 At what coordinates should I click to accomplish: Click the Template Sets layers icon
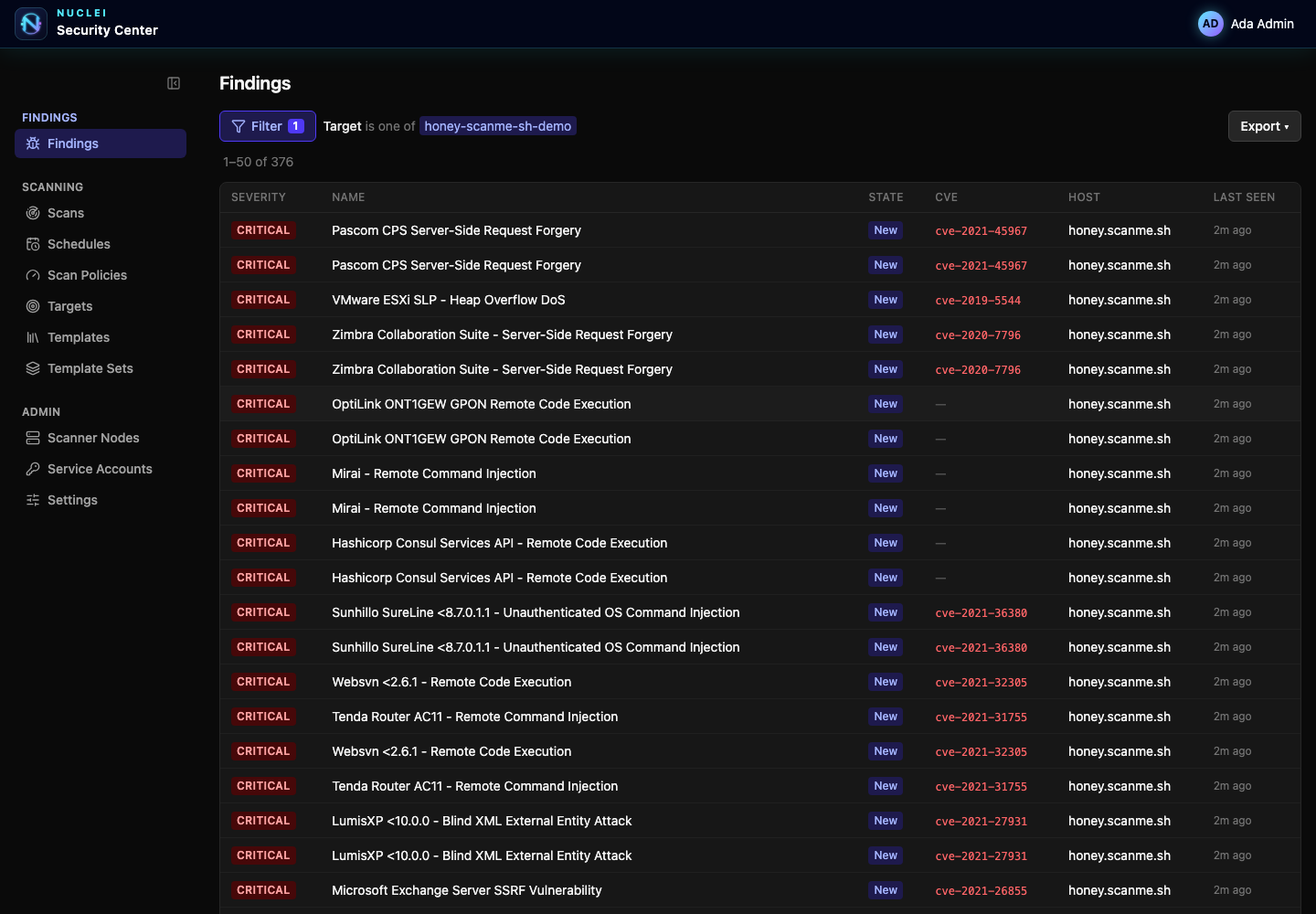click(33, 368)
